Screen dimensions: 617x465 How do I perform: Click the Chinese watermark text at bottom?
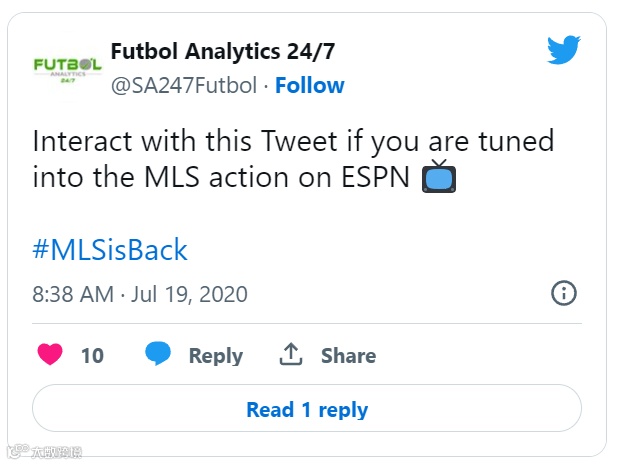coord(57,452)
